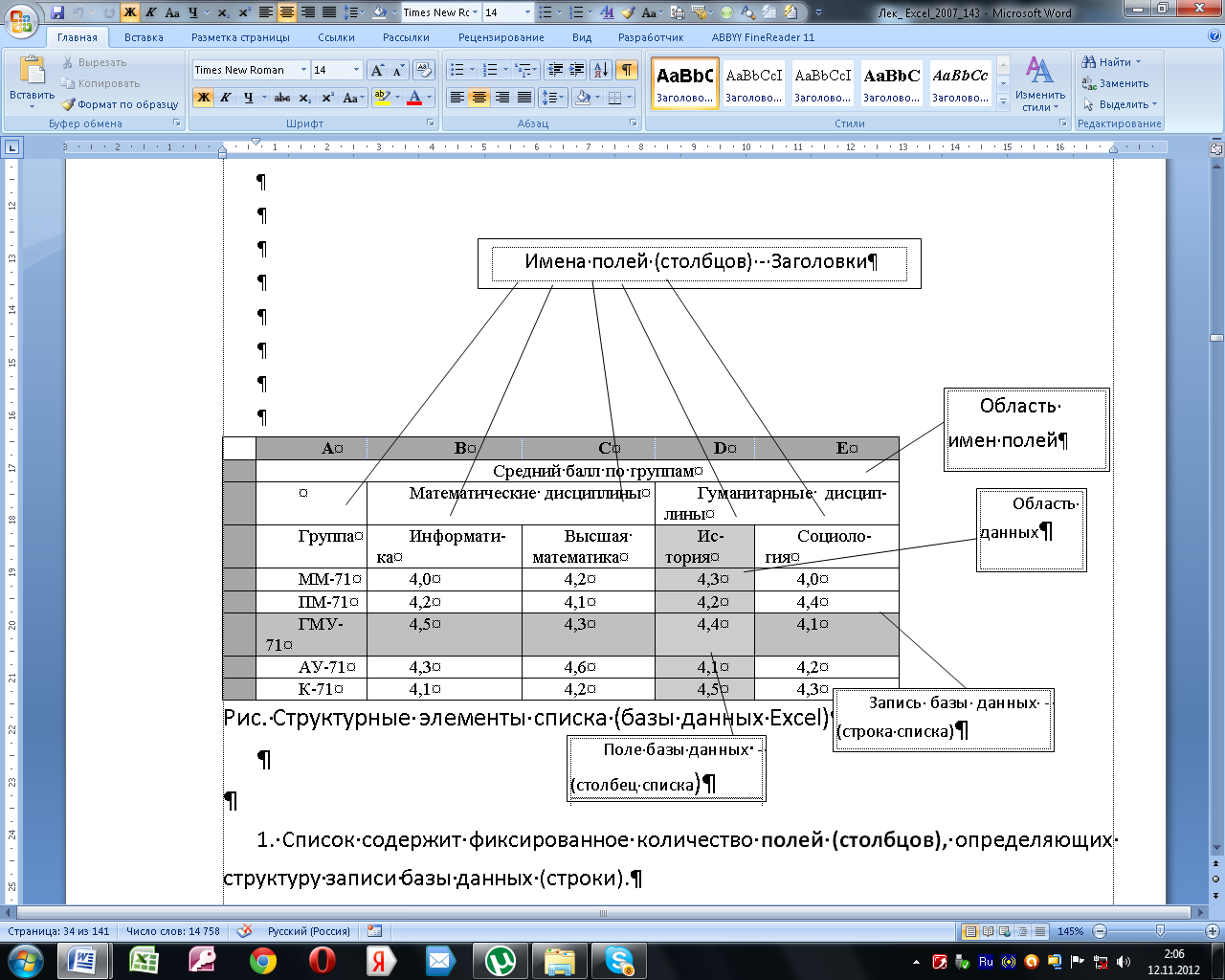1225x980 pixels.
Task: Open Excel from the taskbar
Action: pyautogui.click(x=143, y=960)
